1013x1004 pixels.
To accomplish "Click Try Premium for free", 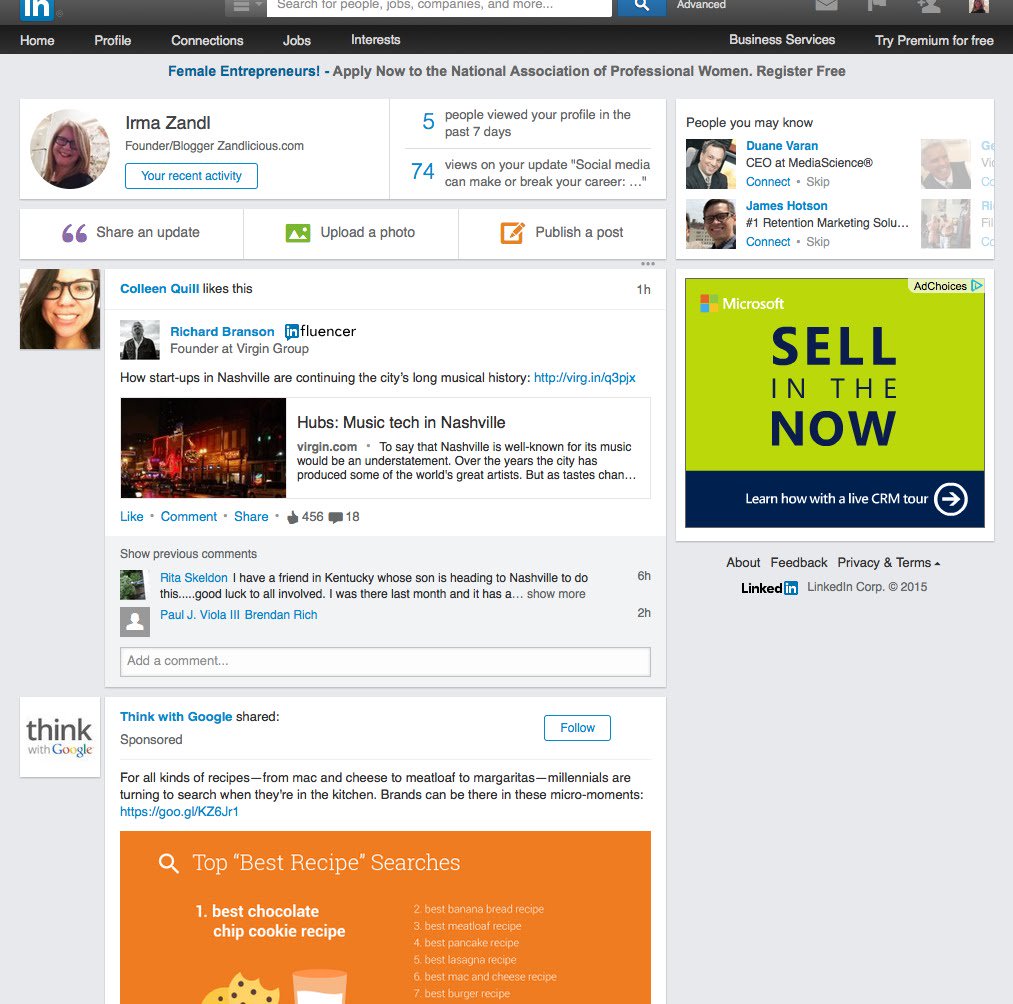I will [x=934, y=40].
